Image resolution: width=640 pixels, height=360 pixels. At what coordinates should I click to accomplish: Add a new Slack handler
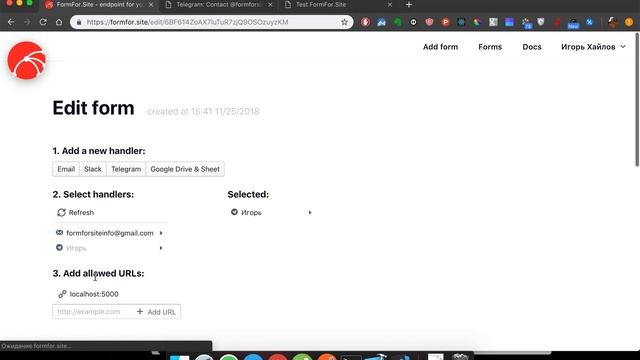click(x=93, y=169)
